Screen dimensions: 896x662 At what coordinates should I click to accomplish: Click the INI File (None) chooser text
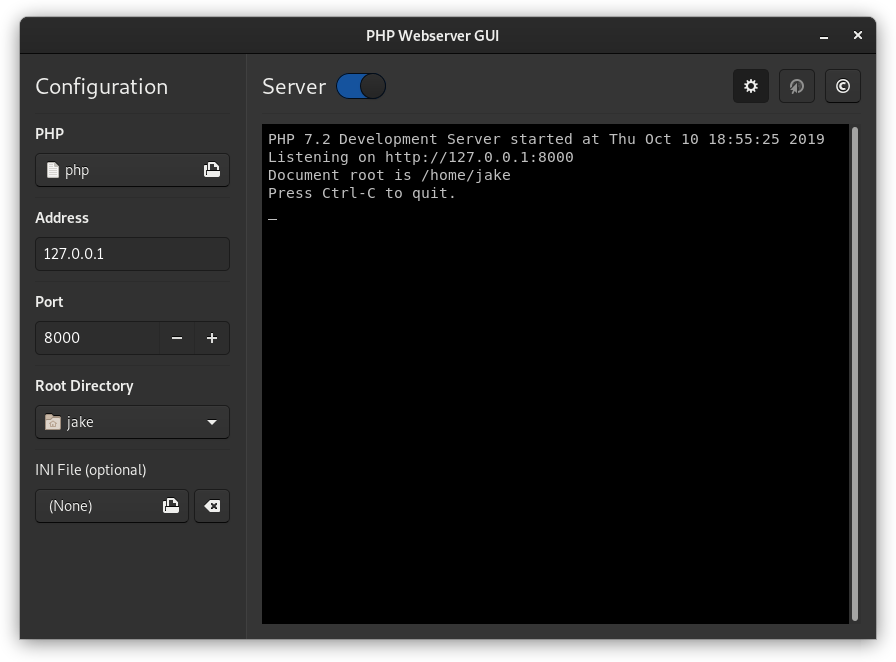(71, 506)
